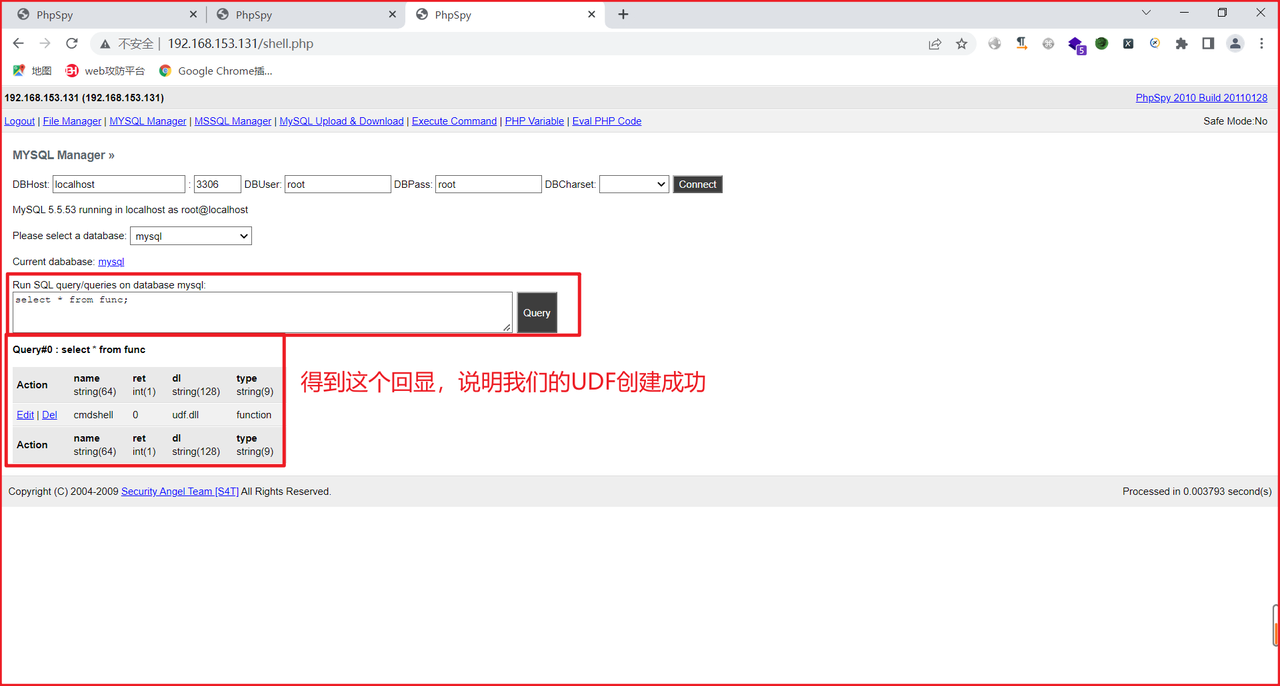
Task: Open the Chrome profile avatar
Action: click(1235, 44)
